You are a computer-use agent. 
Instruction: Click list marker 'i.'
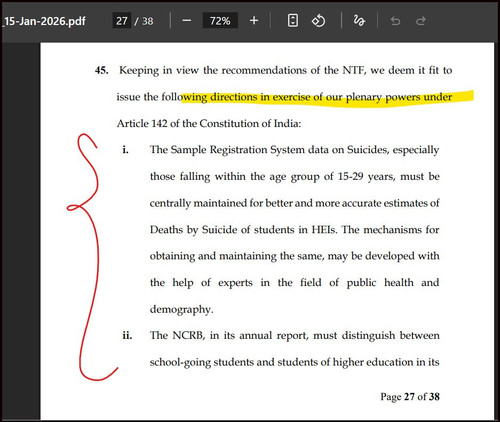pos(125,150)
